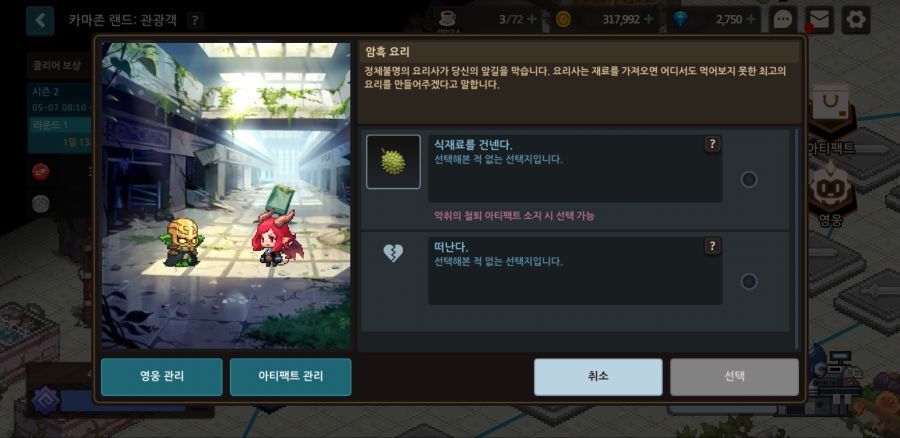Click the 아티팩트 관리 button
Image resolution: width=900 pixels, height=438 pixels.
pyautogui.click(x=290, y=377)
